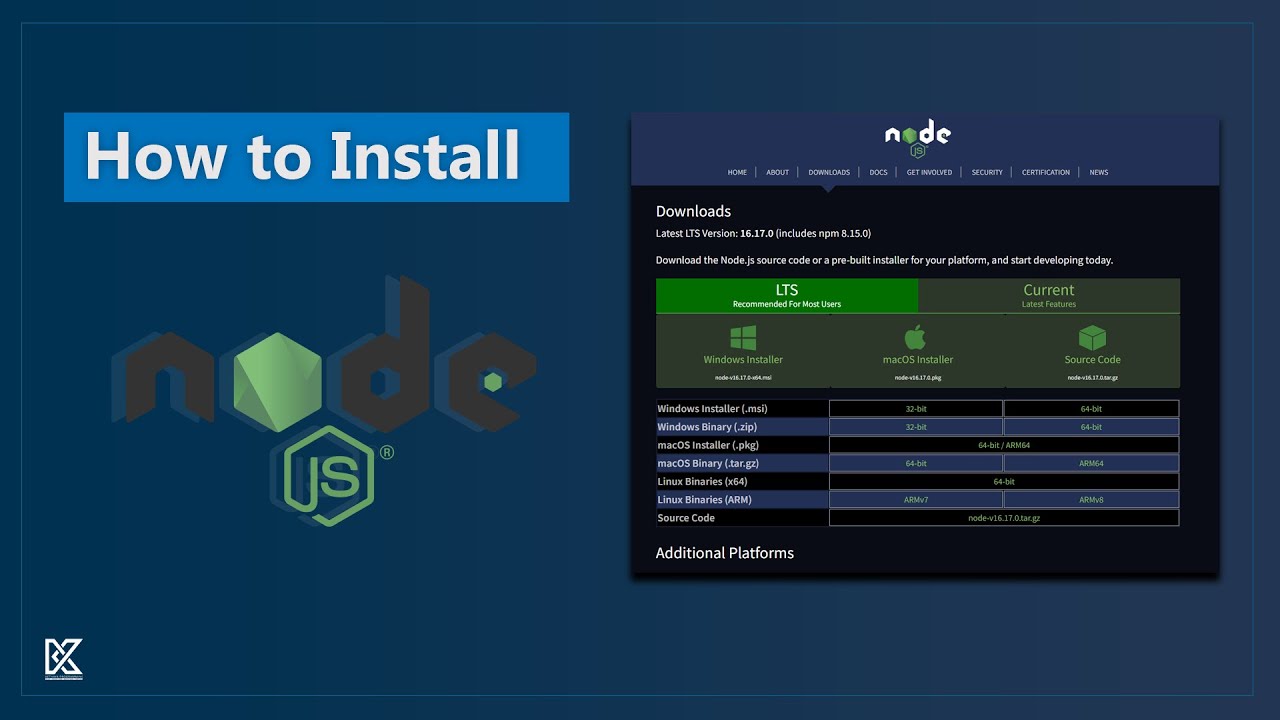Click node-v16.17.0.tar.gz in the Source Code table row

click(x=1004, y=517)
